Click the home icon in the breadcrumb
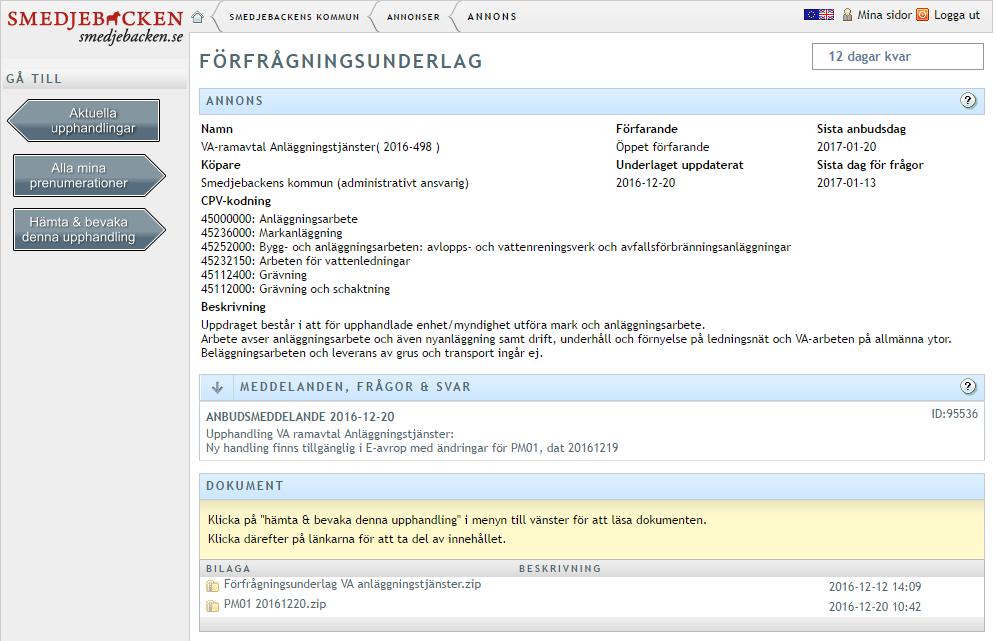 [198, 17]
